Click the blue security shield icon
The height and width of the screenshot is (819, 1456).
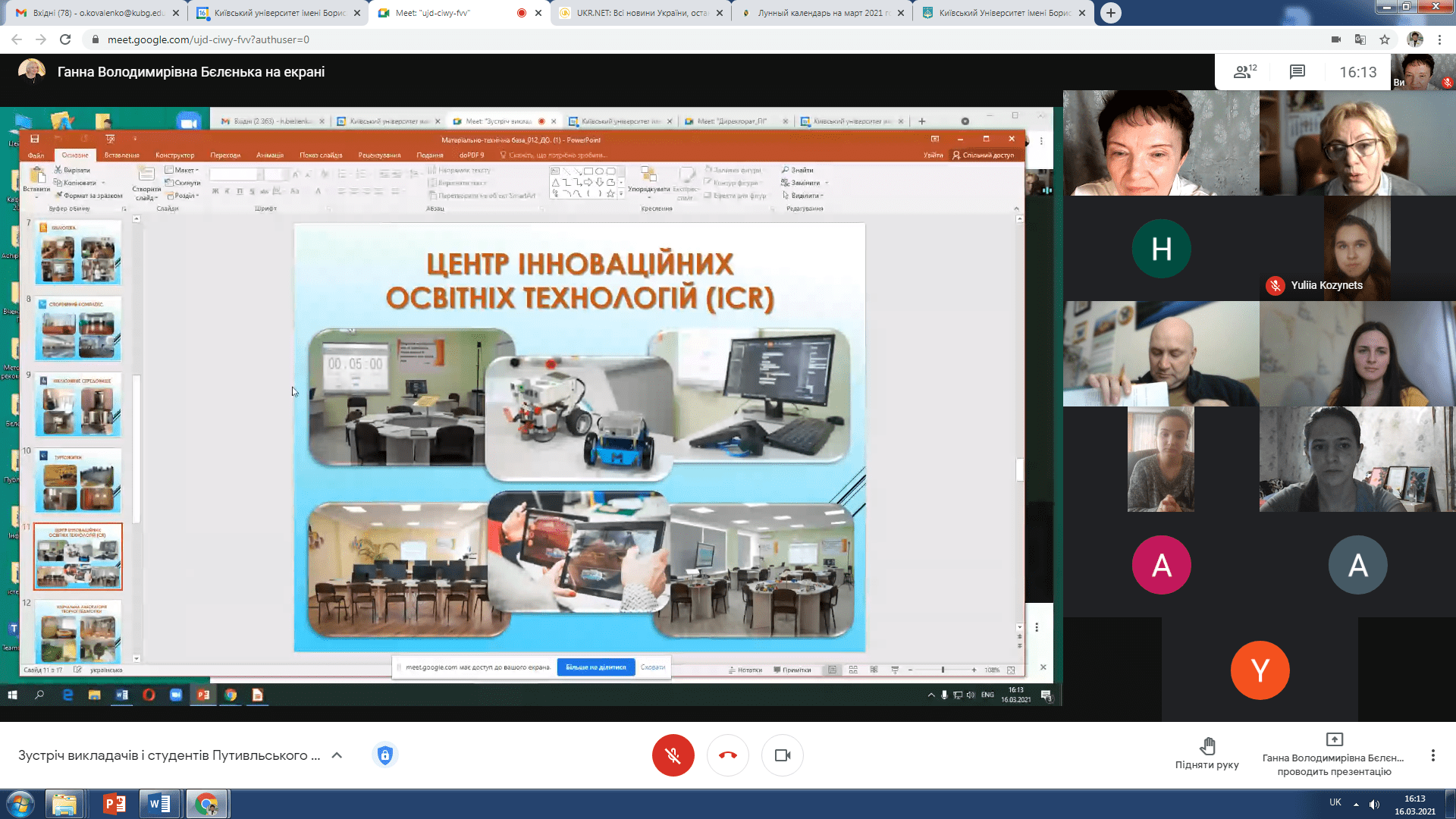pos(385,755)
